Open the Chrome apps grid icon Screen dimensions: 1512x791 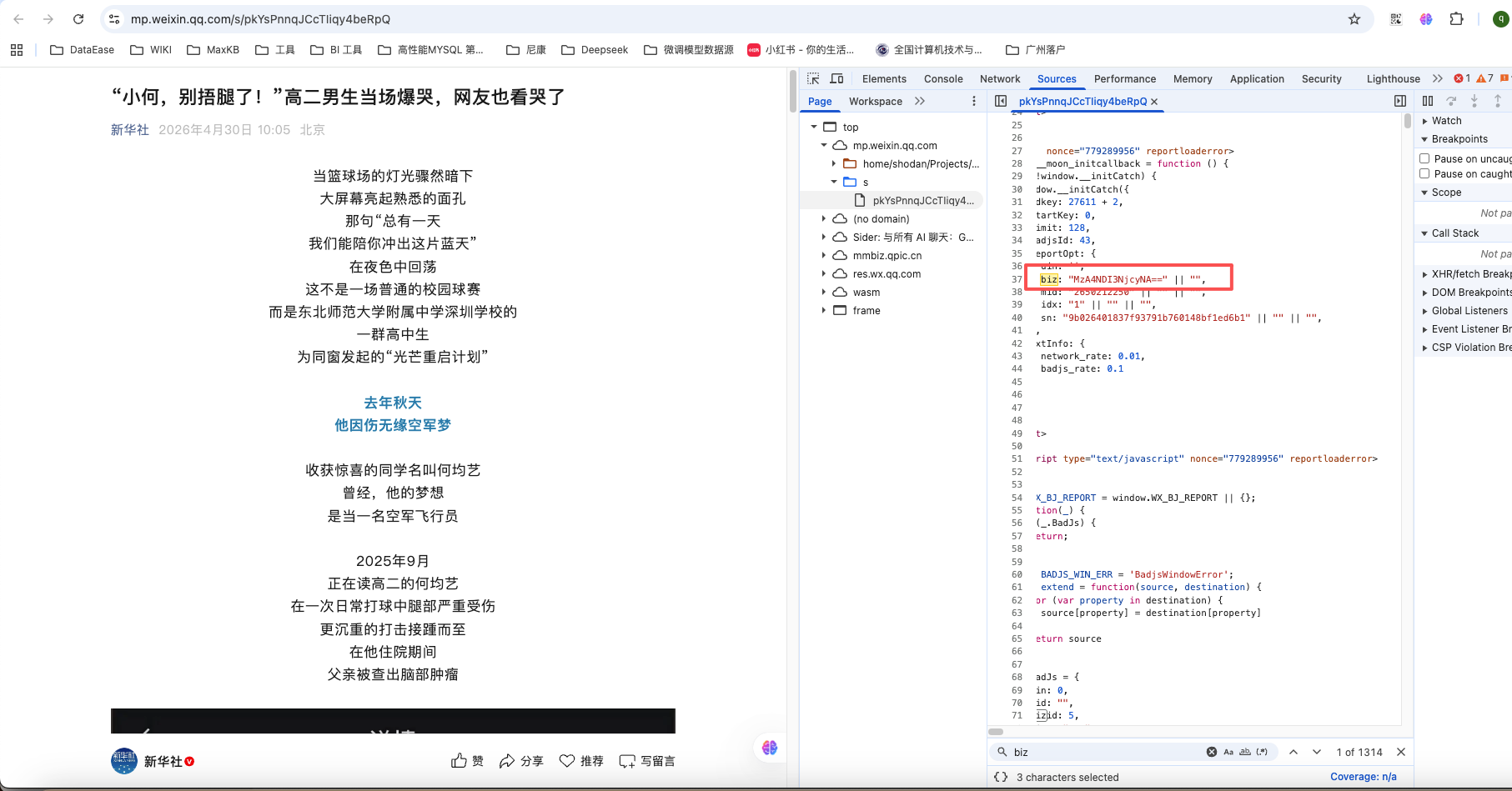tap(17, 50)
